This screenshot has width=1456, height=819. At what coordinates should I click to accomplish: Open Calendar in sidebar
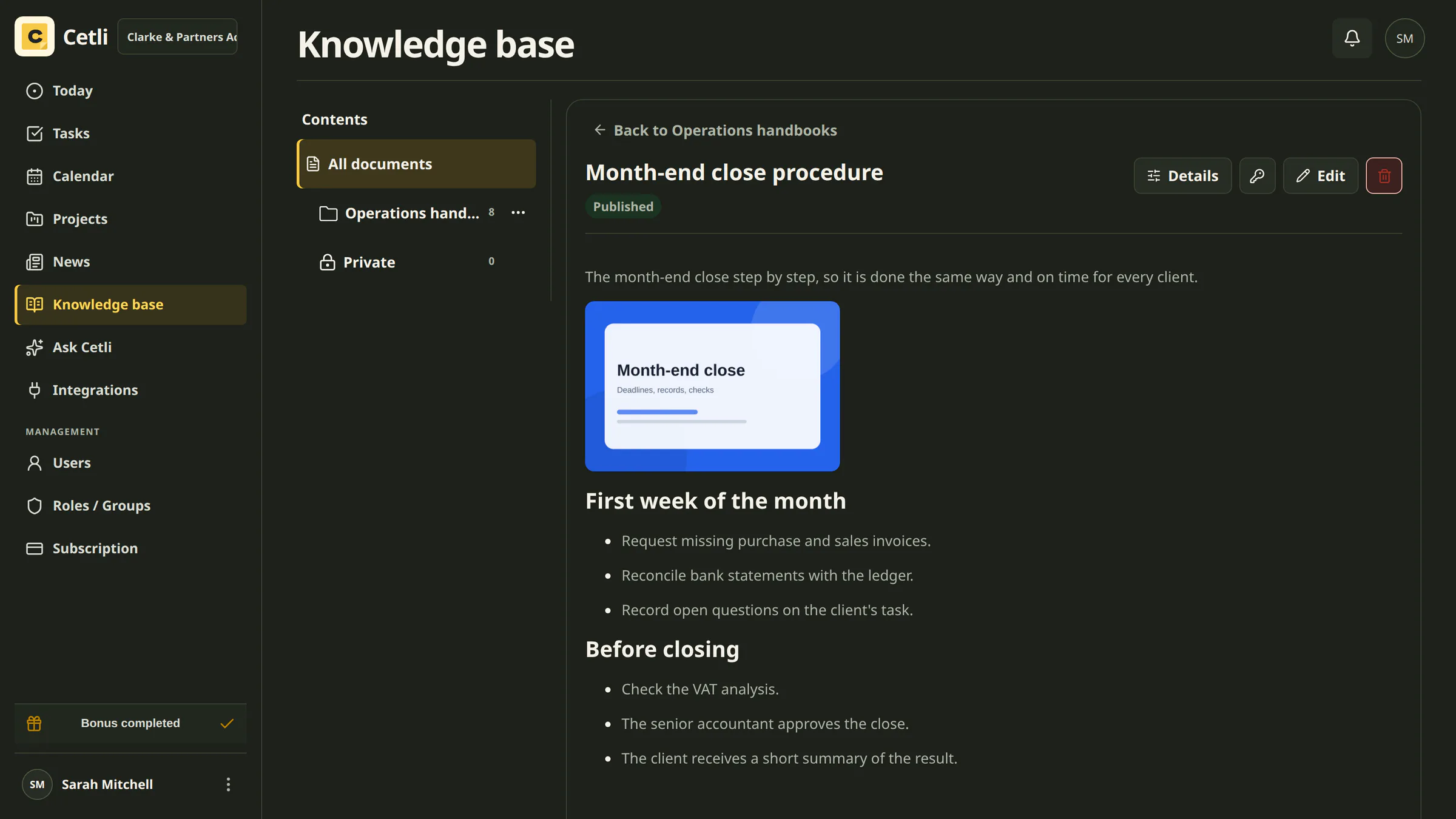point(130,177)
